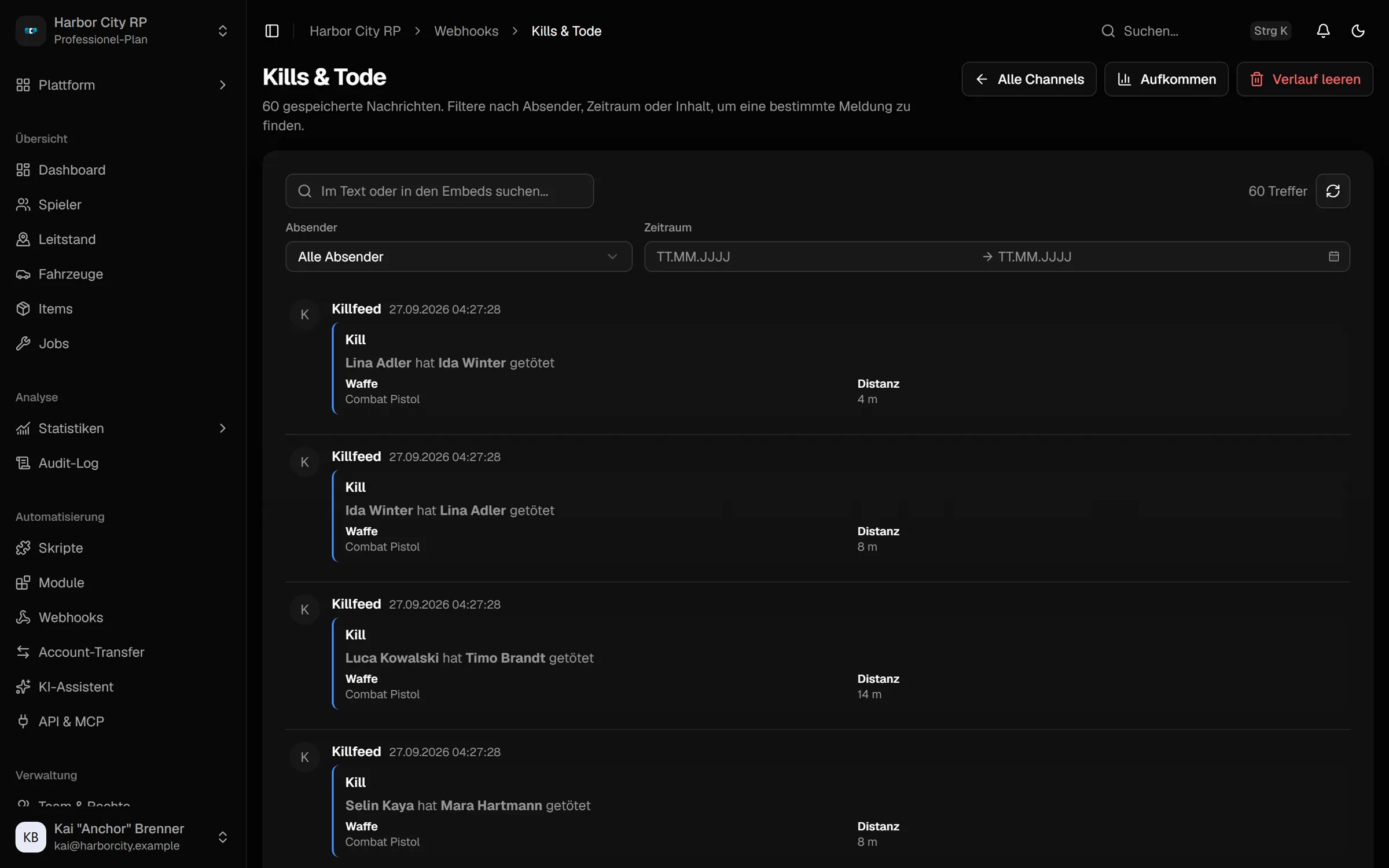Image resolution: width=1389 pixels, height=868 pixels.
Task: Toggle the sidebar panel icon
Action: click(271, 31)
